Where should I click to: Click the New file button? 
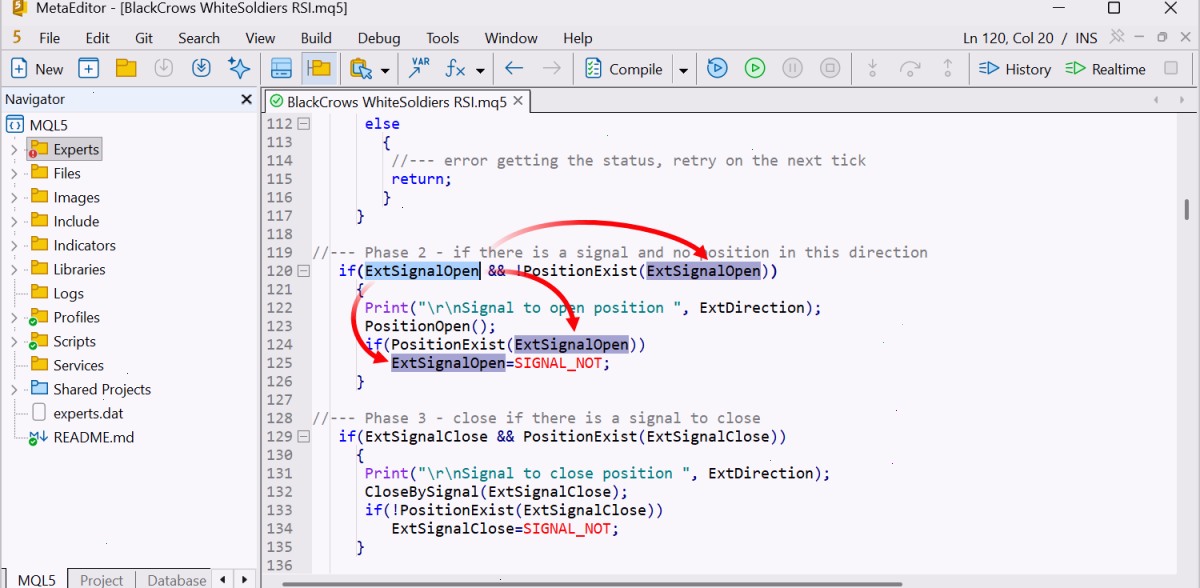click(37, 69)
